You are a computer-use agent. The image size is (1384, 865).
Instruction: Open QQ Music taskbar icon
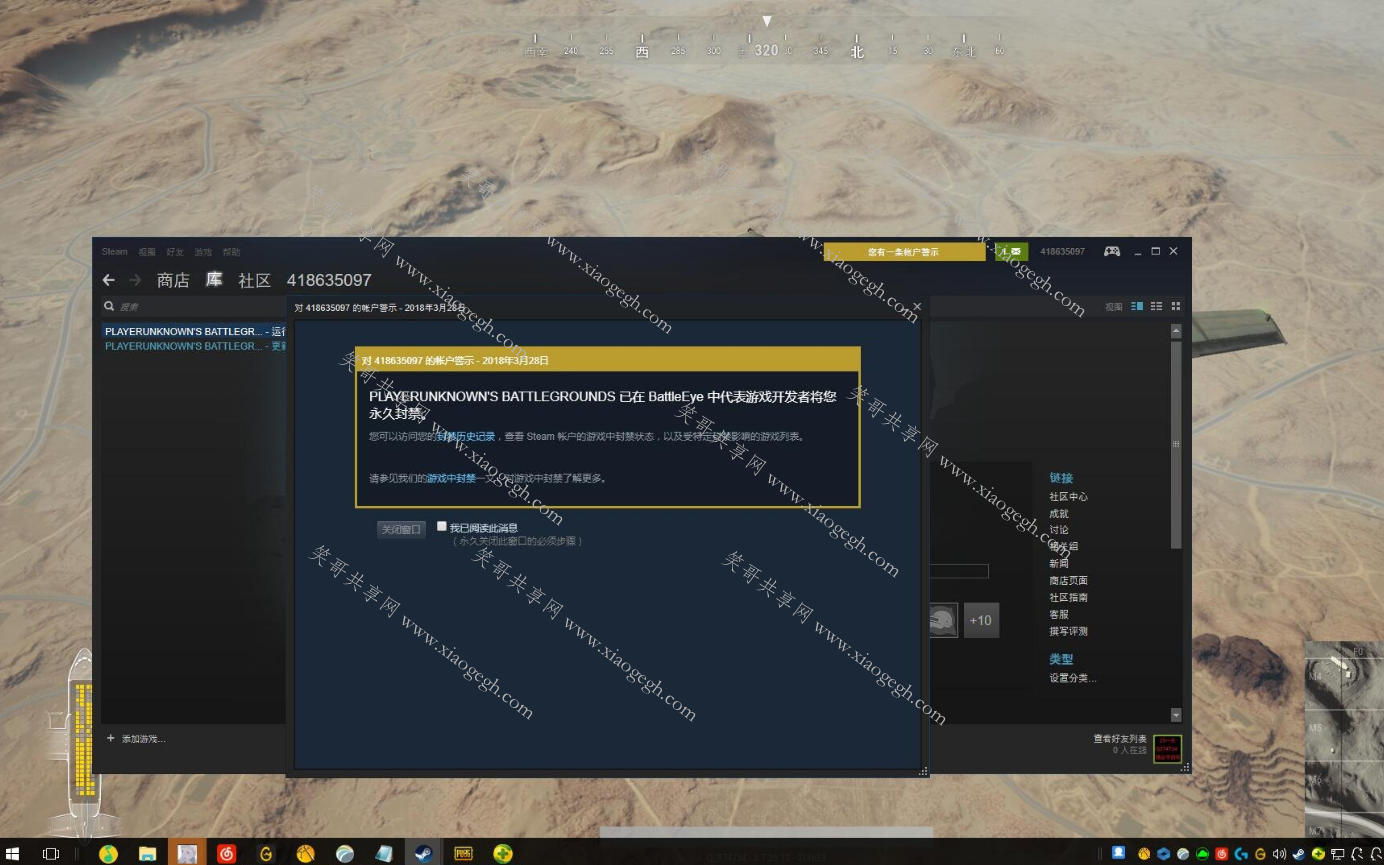tap(108, 853)
